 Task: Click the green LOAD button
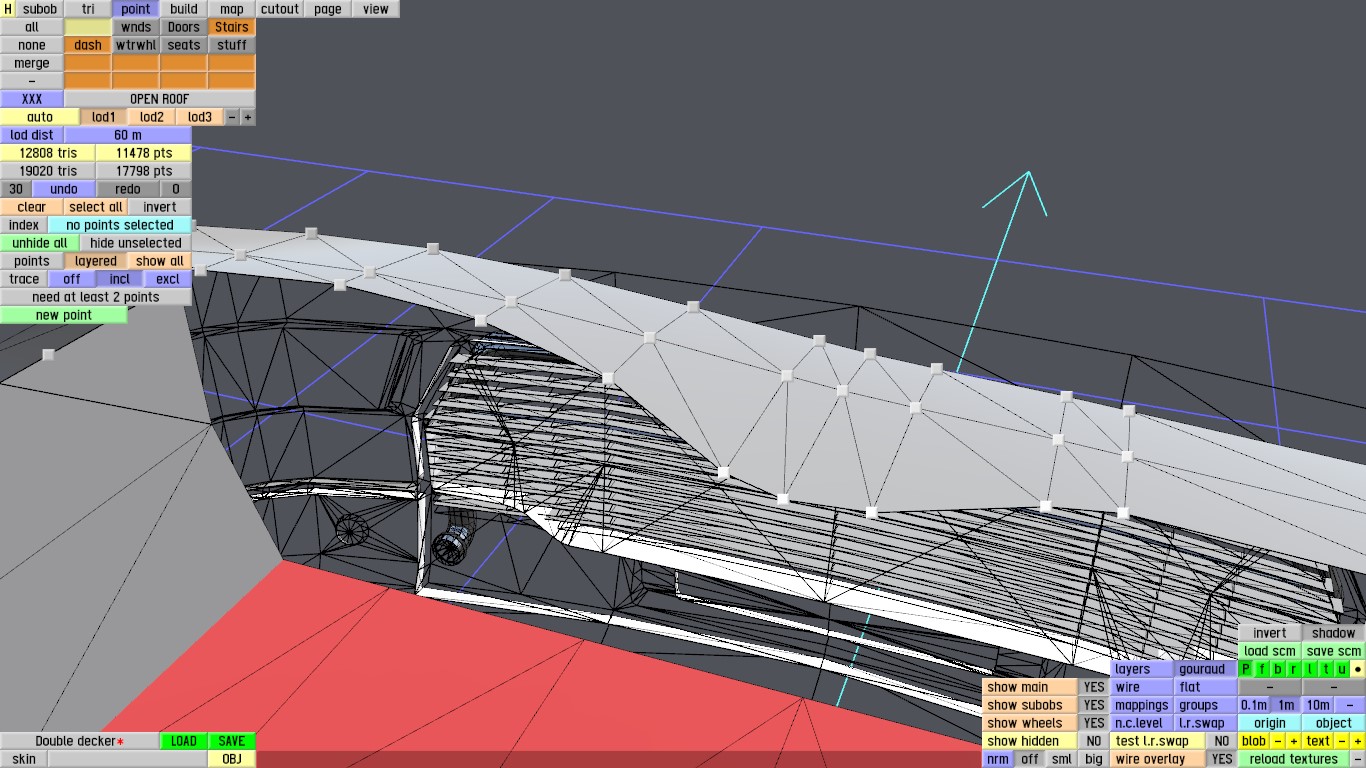click(x=184, y=741)
